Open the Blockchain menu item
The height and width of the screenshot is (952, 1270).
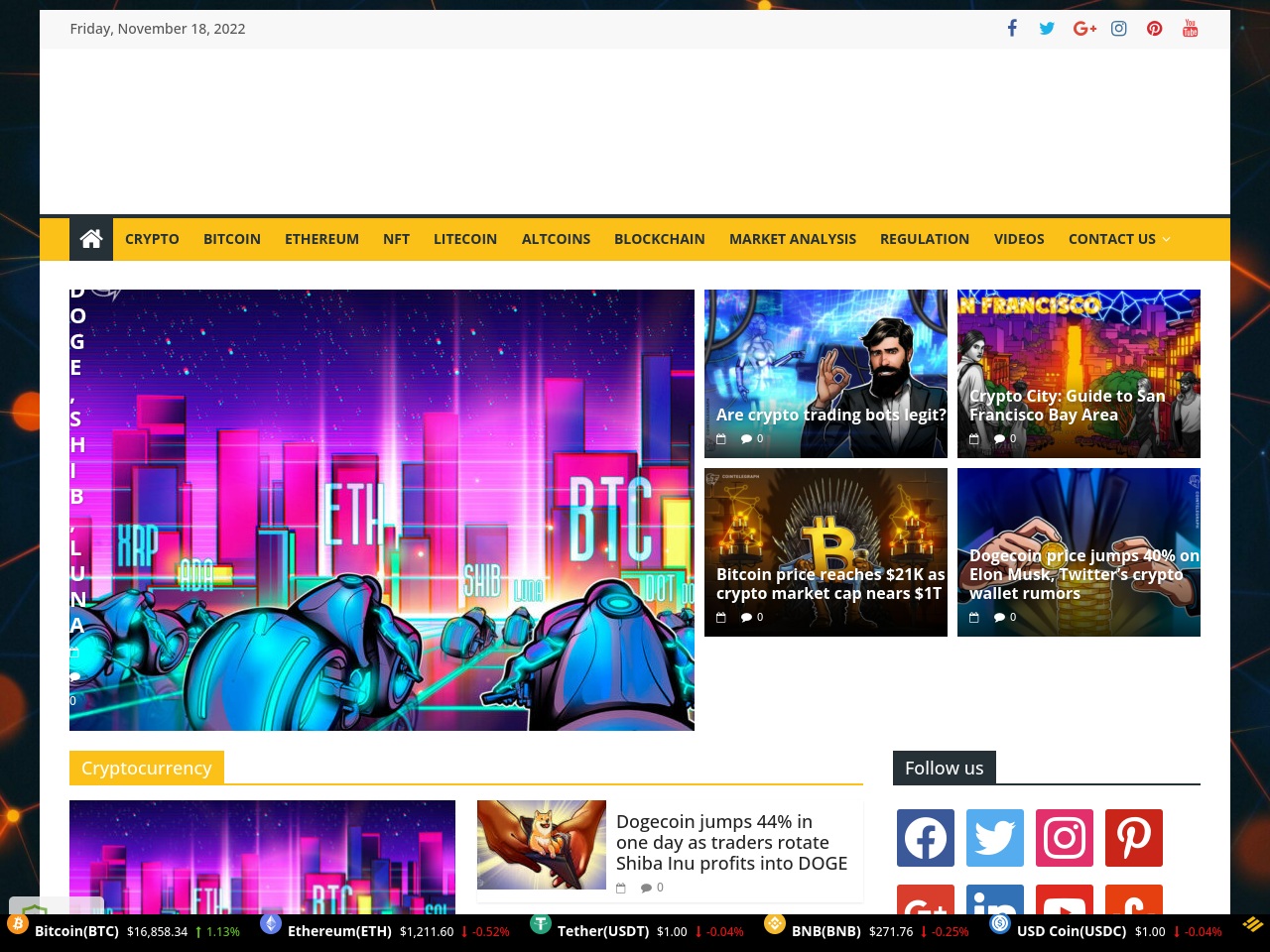coord(660,239)
